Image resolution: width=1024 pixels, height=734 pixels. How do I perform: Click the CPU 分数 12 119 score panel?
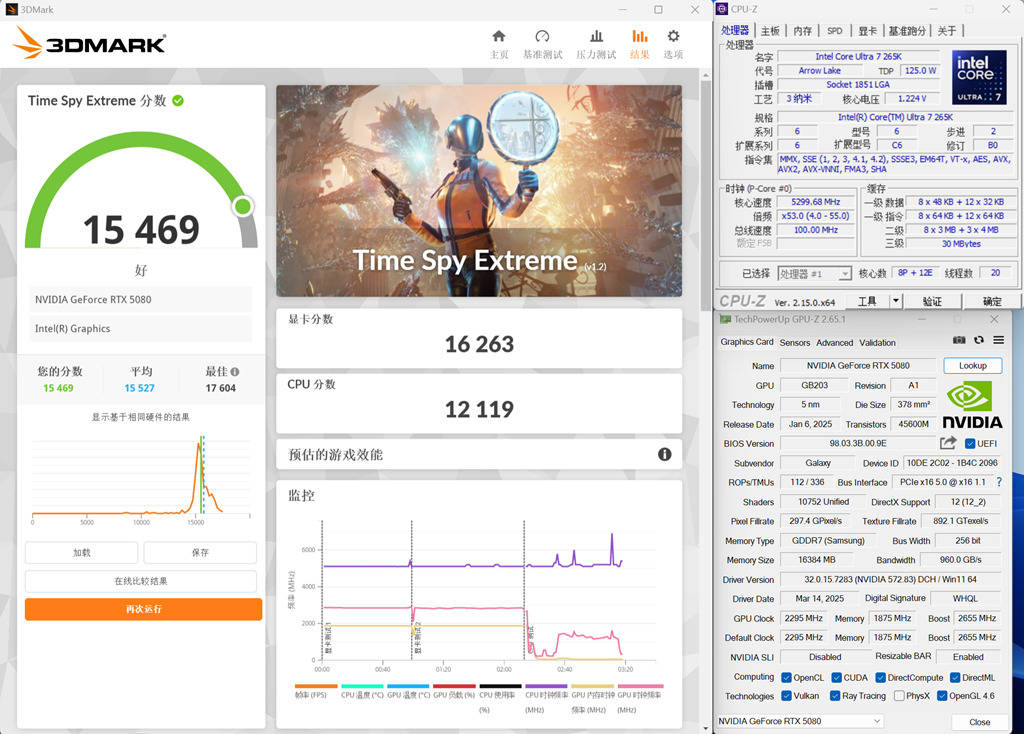coord(479,403)
